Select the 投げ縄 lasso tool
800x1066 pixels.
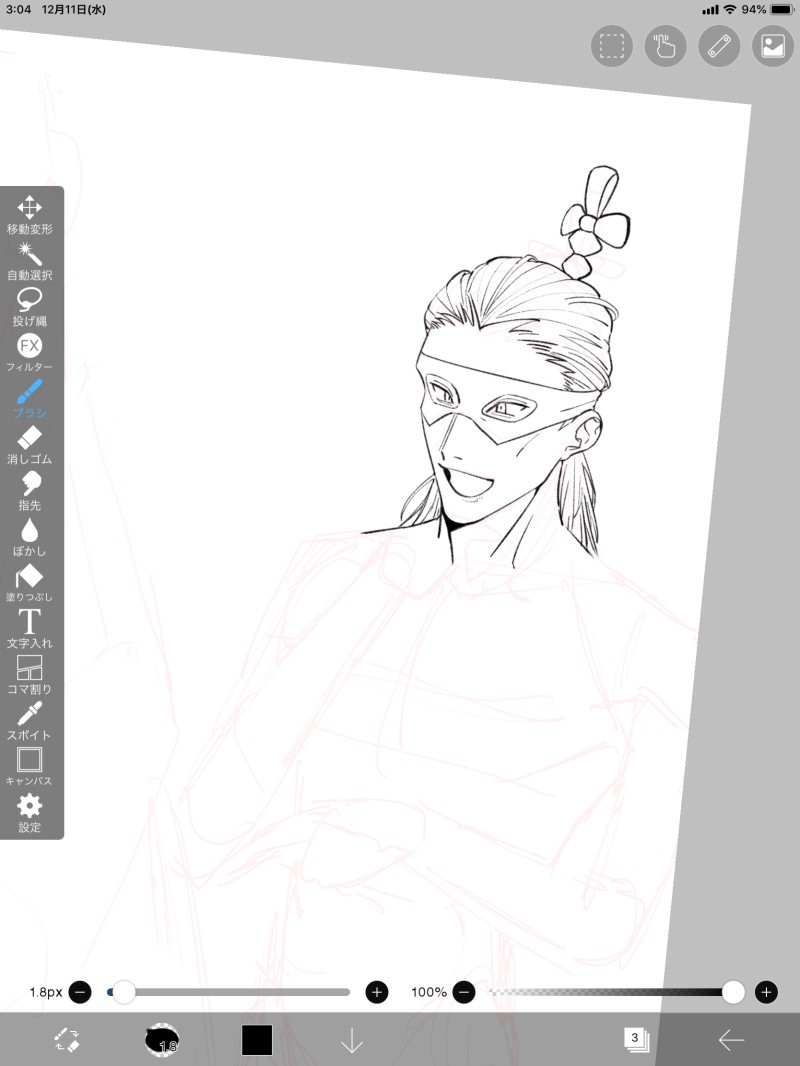(x=29, y=307)
